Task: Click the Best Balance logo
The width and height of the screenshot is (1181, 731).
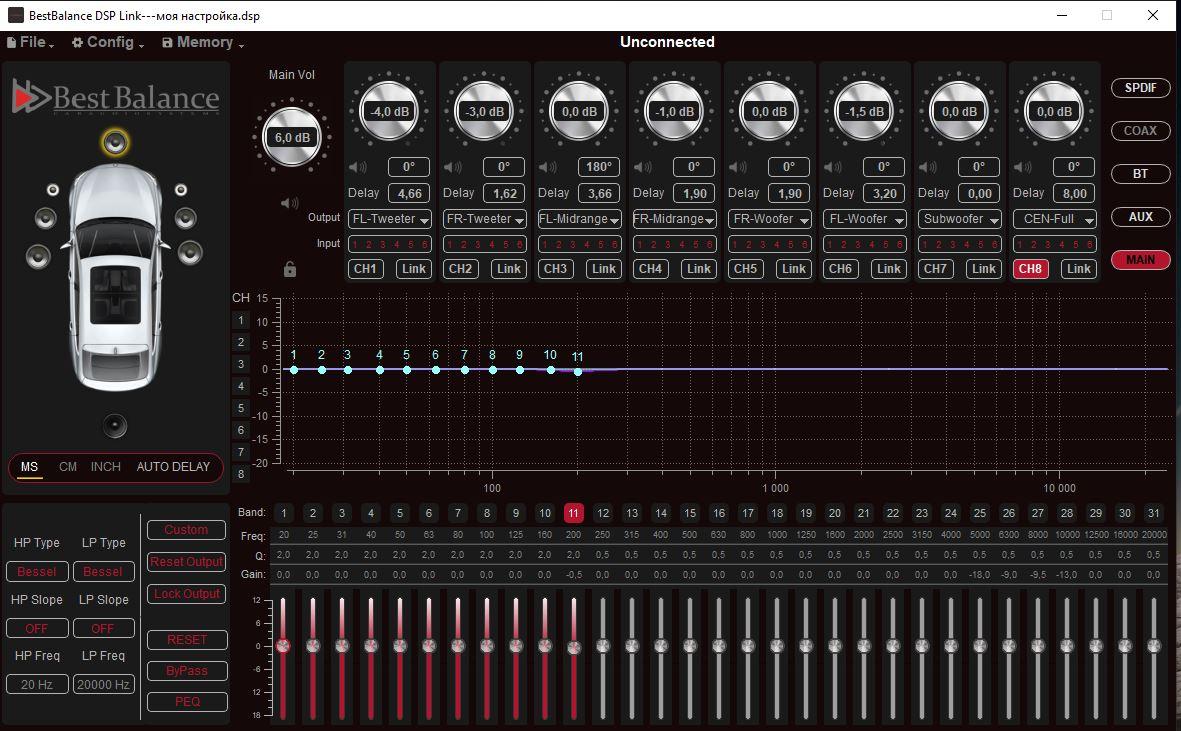Action: (x=115, y=98)
